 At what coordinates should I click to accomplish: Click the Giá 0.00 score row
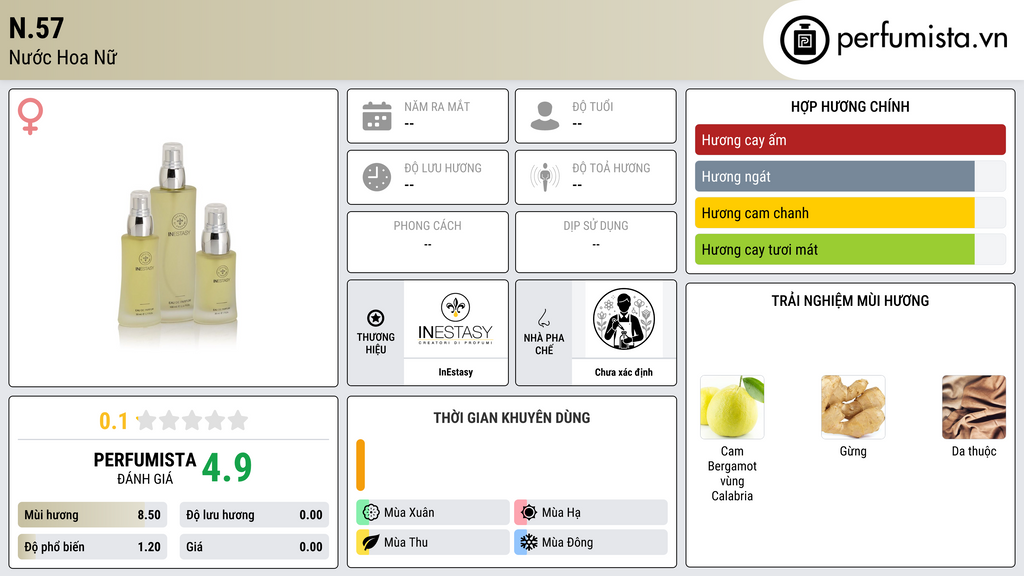[x=254, y=547]
